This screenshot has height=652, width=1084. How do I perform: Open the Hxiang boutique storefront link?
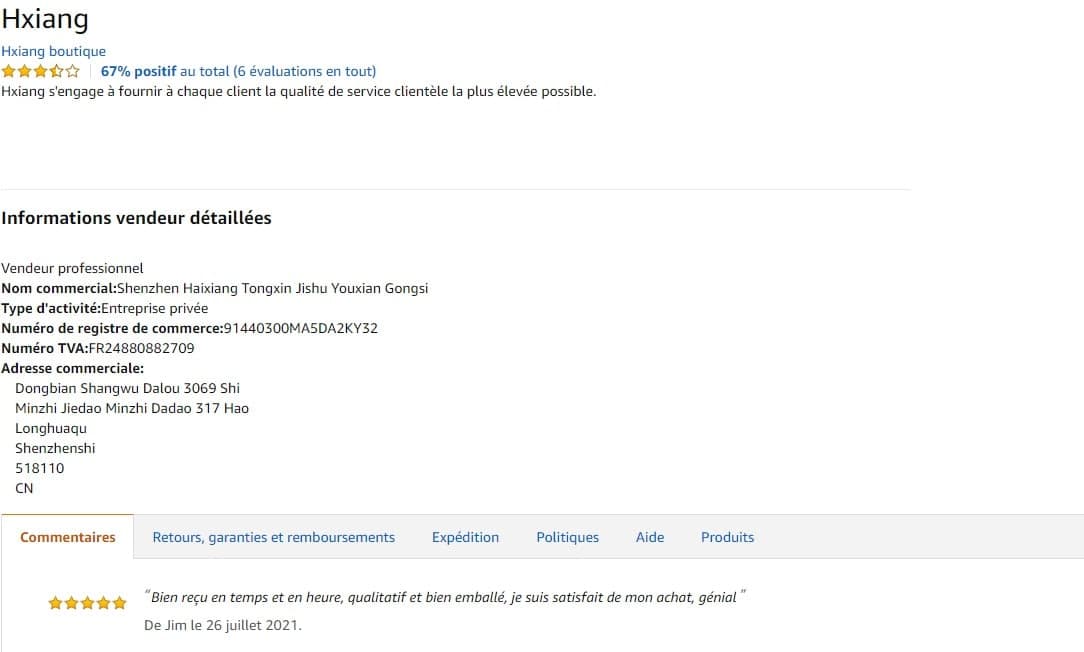point(53,51)
